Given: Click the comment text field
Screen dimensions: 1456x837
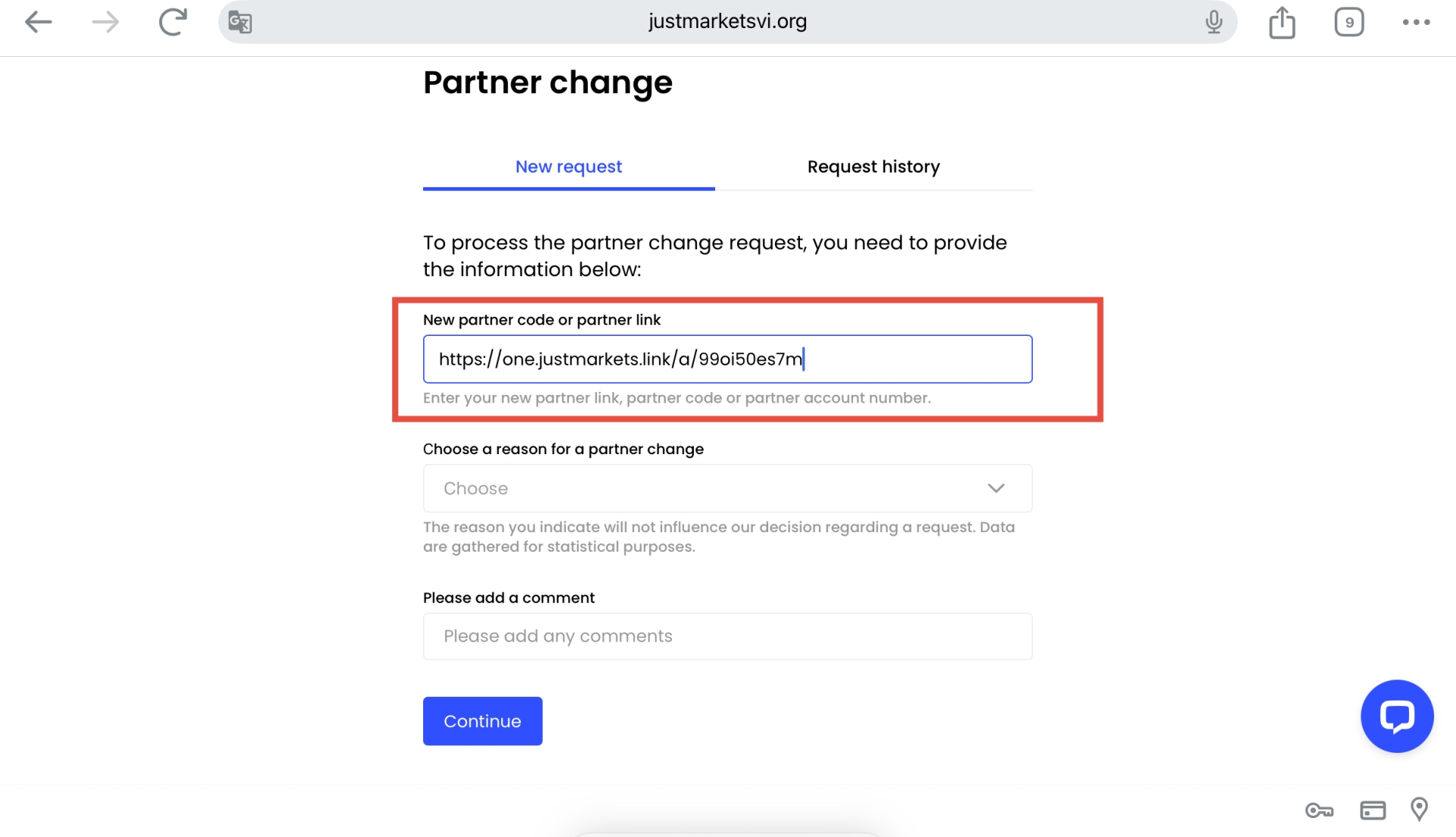Looking at the screenshot, I should [x=727, y=636].
